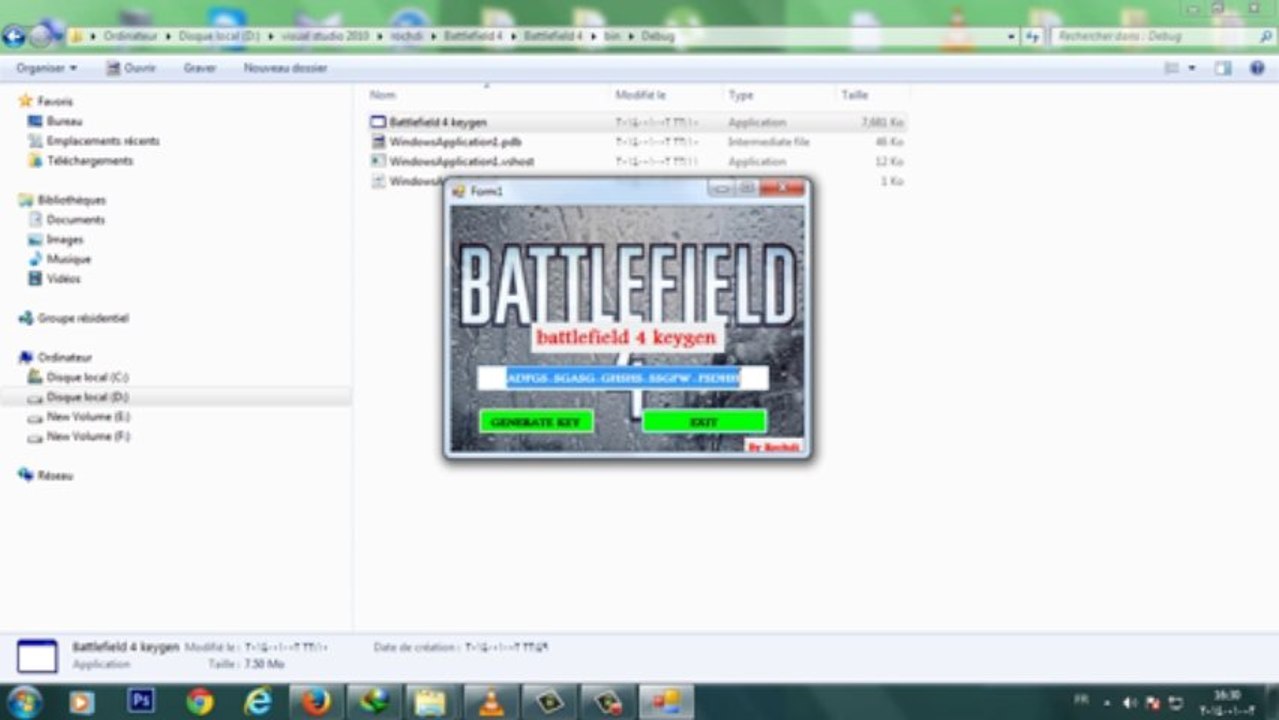Image resolution: width=1279 pixels, height=720 pixels.
Task: Click the Explorer back navigation arrow
Action: 14,36
